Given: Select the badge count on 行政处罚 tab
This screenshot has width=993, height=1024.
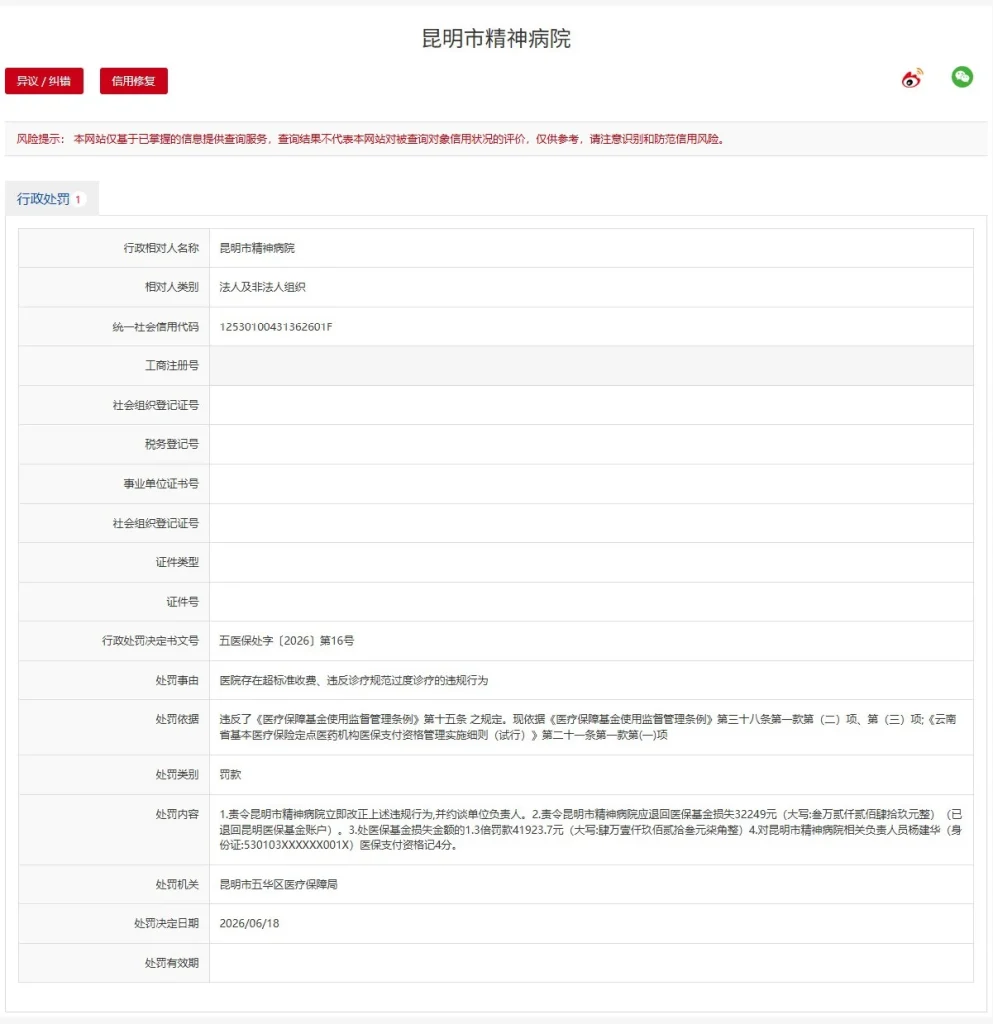Looking at the screenshot, I should pos(78,199).
